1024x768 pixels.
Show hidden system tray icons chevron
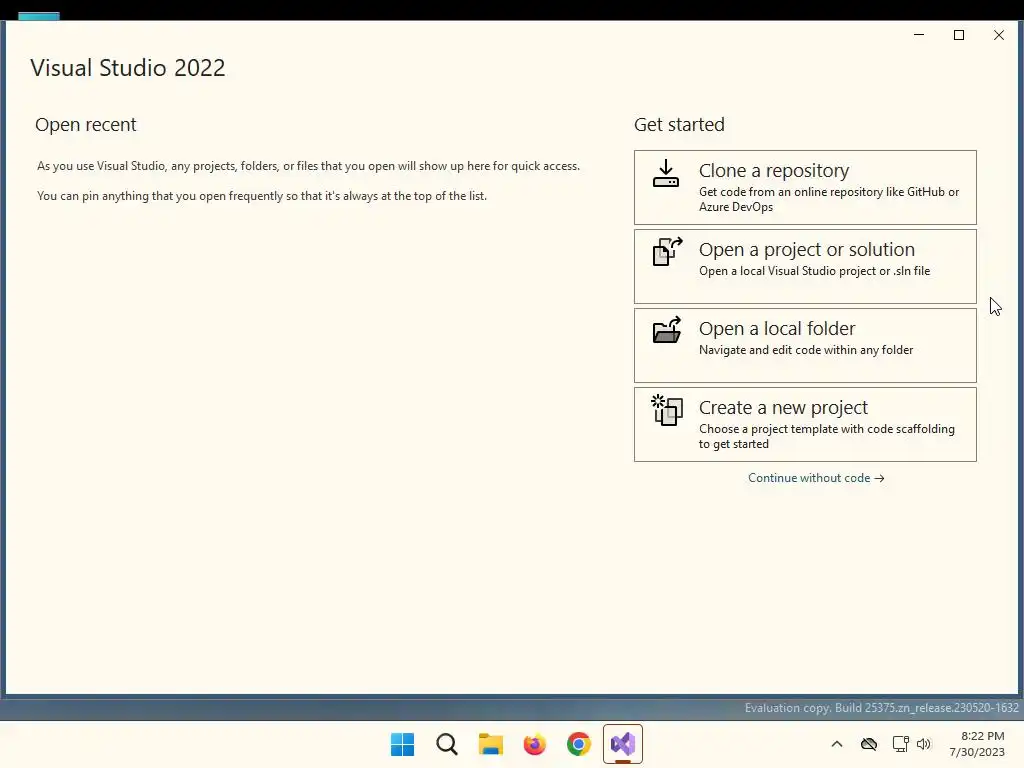tap(837, 744)
